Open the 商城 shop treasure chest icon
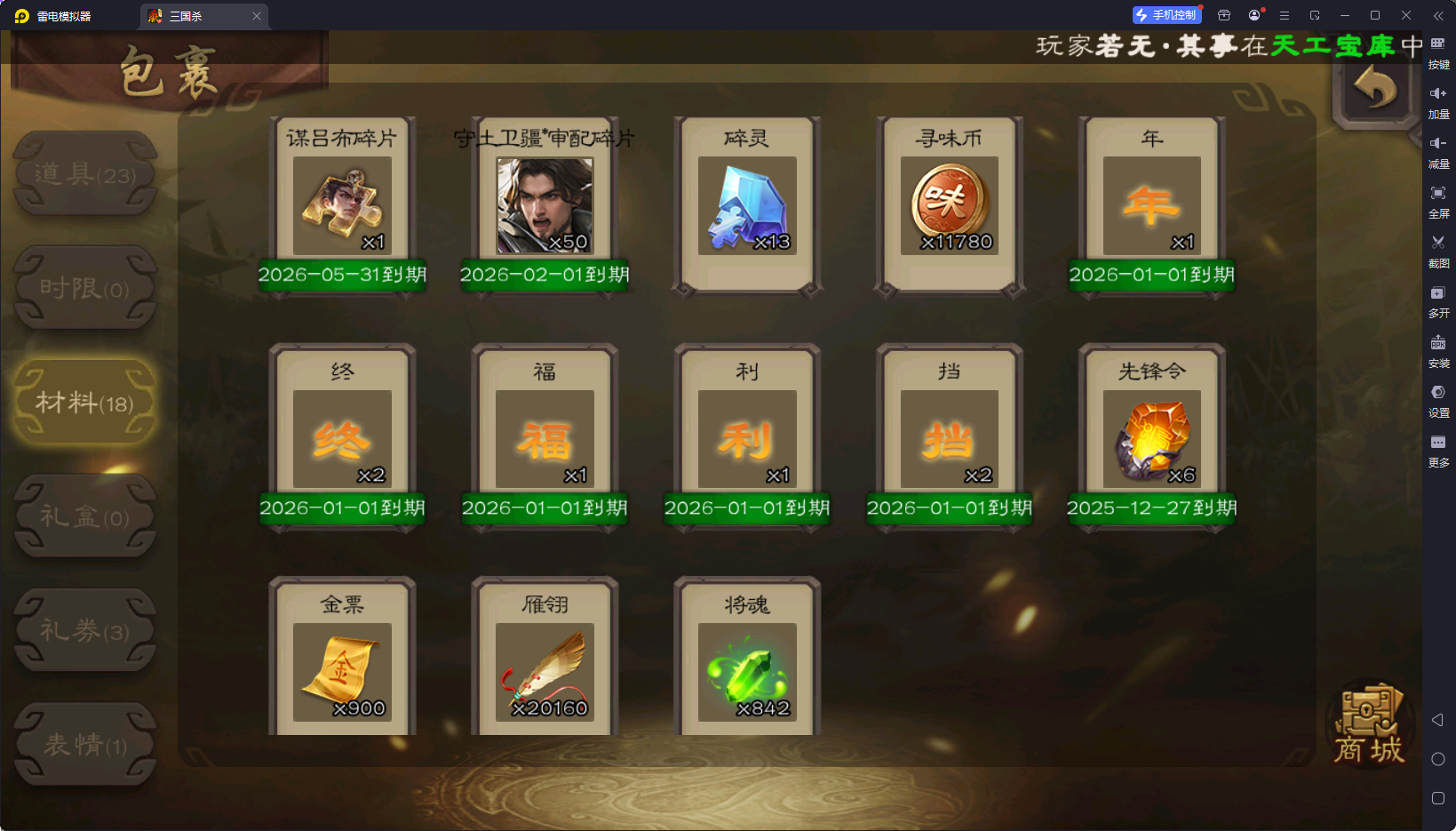Image resolution: width=1456 pixels, height=831 pixels. tap(1369, 724)
